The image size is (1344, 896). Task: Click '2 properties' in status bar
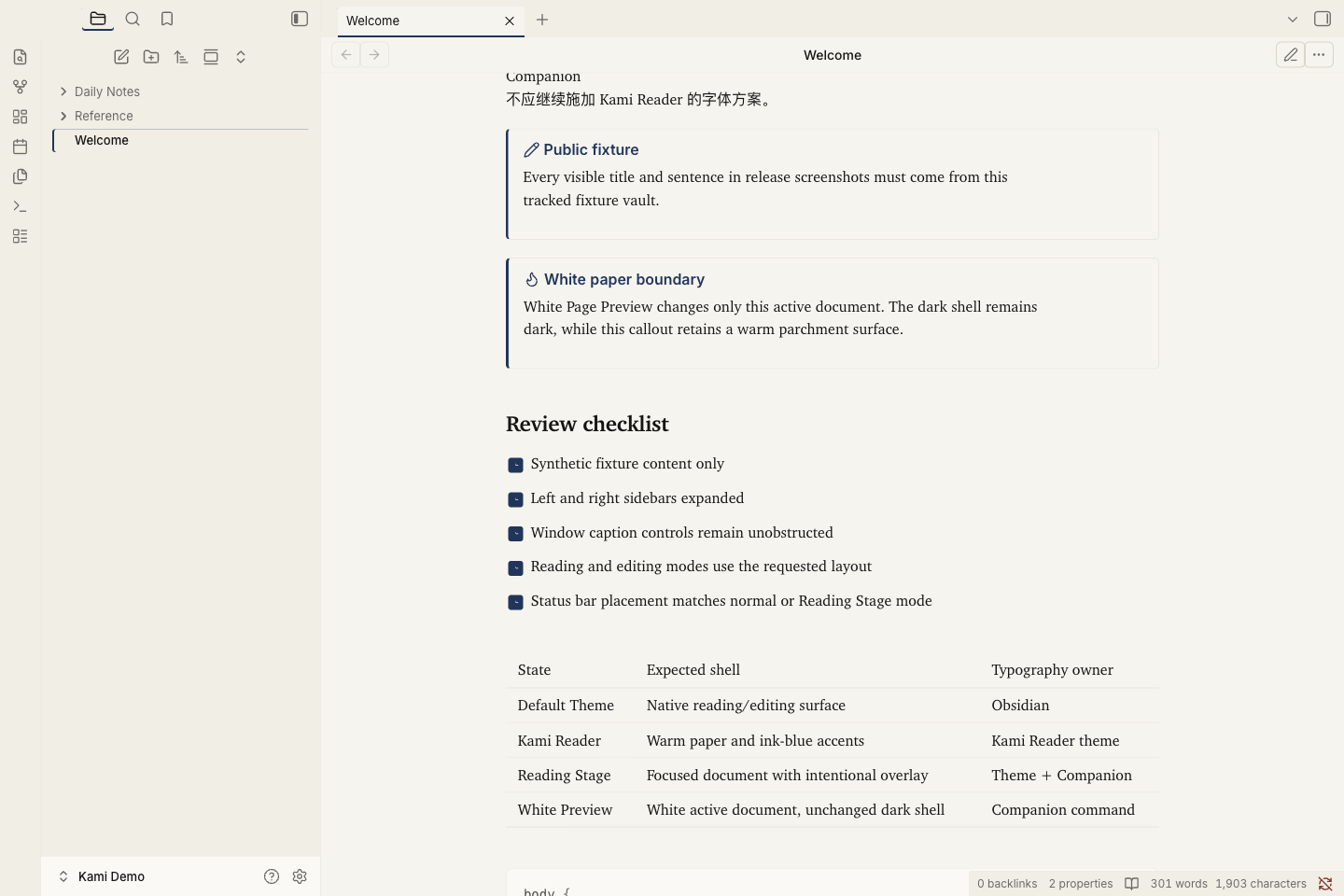click(x=1081, y=884)
